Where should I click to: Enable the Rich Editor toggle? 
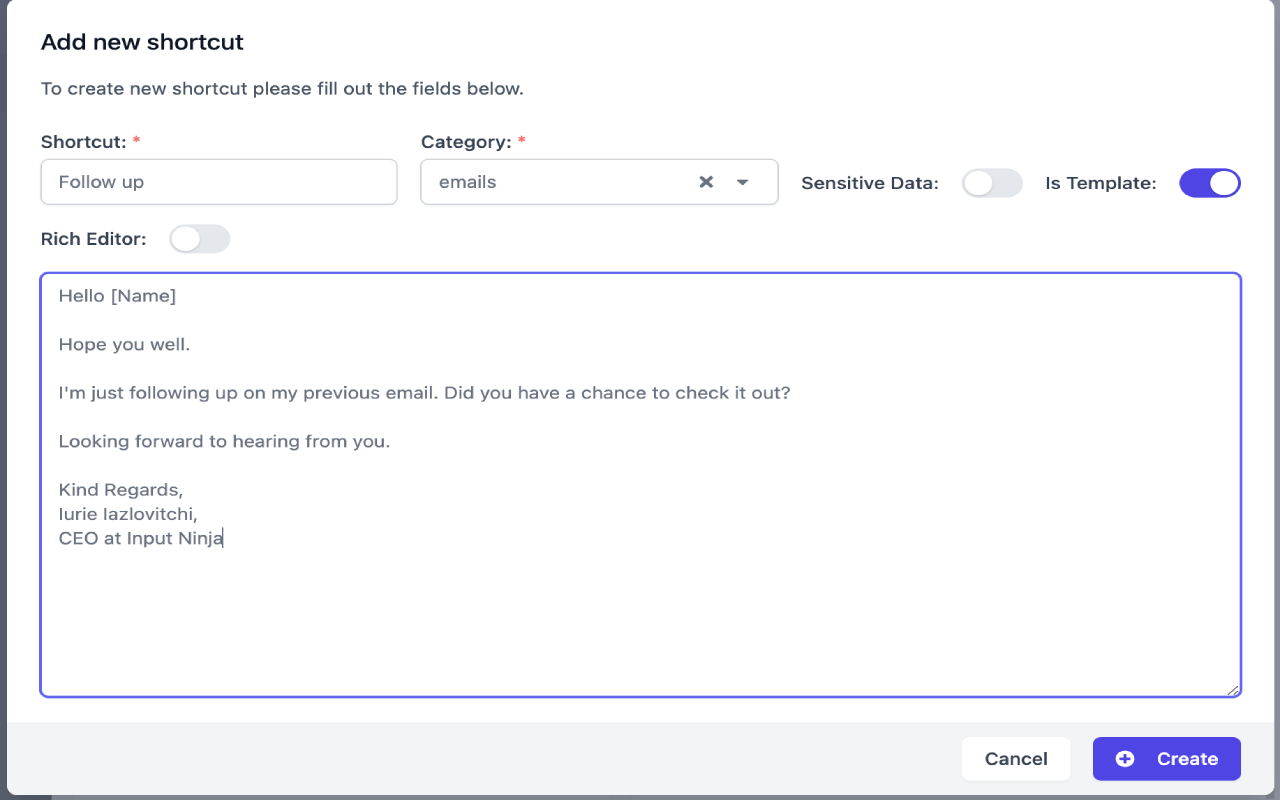click(x=200, y=239)
